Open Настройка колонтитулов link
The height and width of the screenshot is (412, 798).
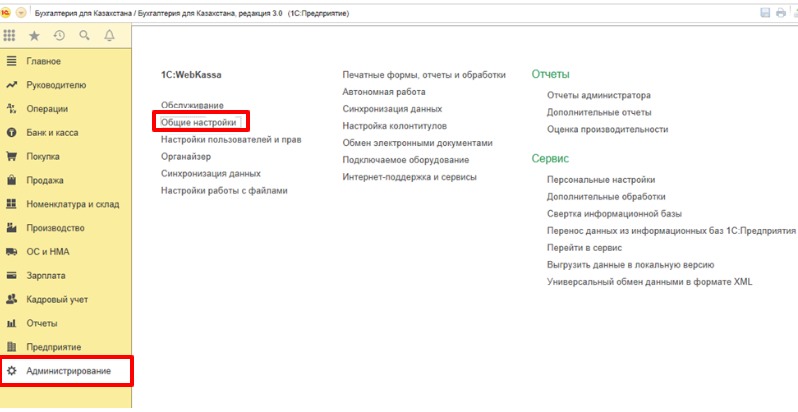tap(395, 126)
